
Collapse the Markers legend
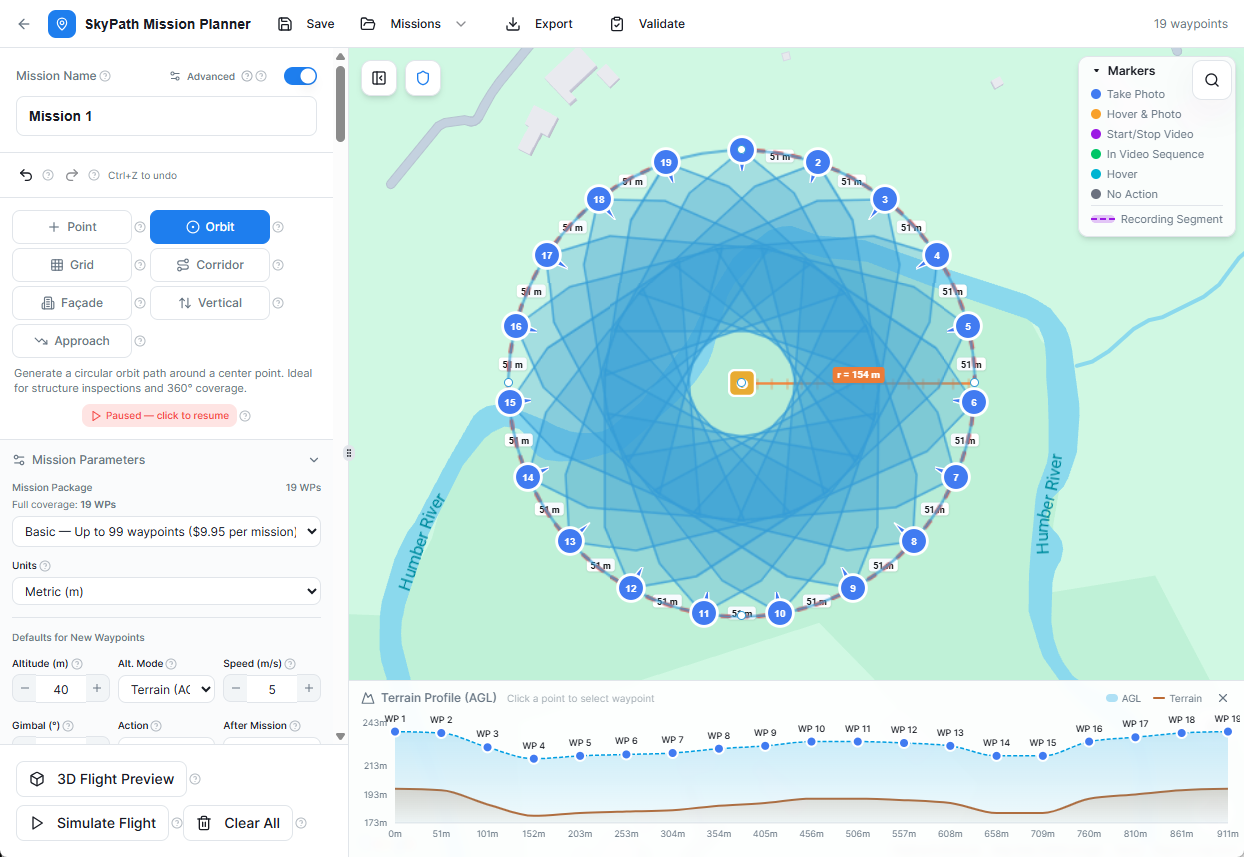1096,71
